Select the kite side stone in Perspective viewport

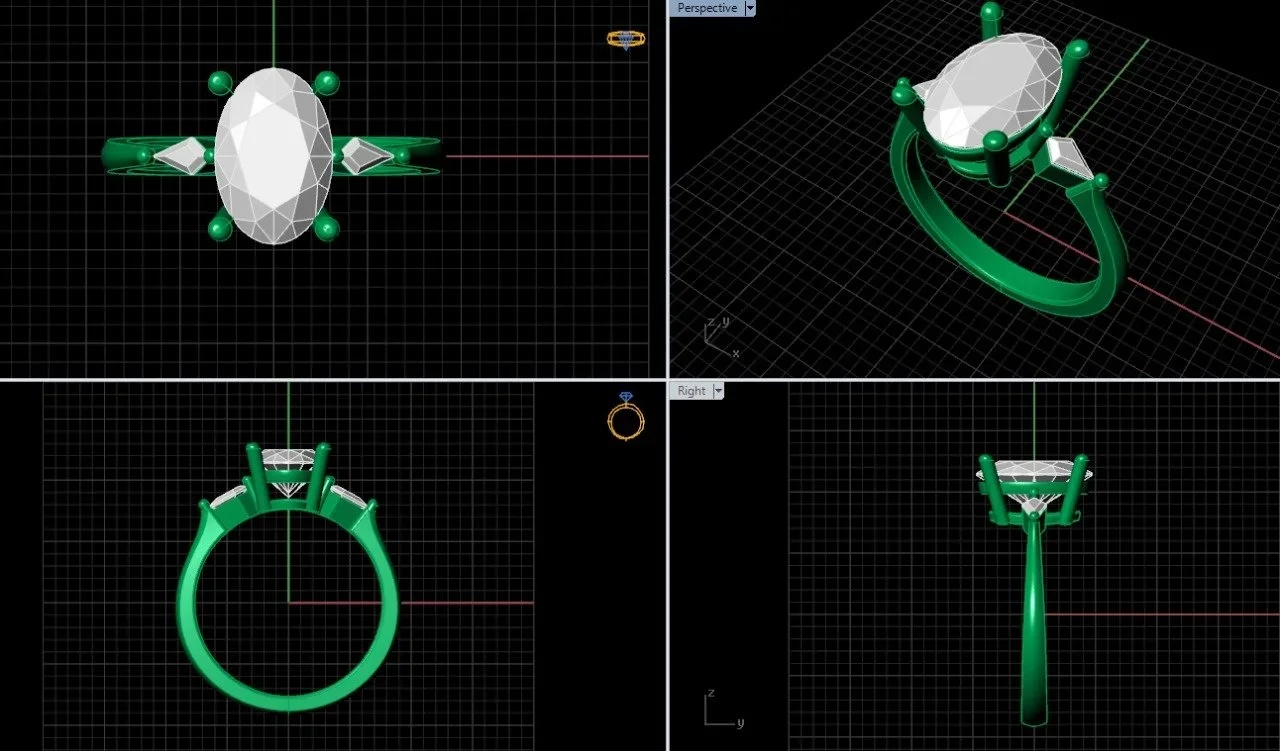click(1068, 159)
